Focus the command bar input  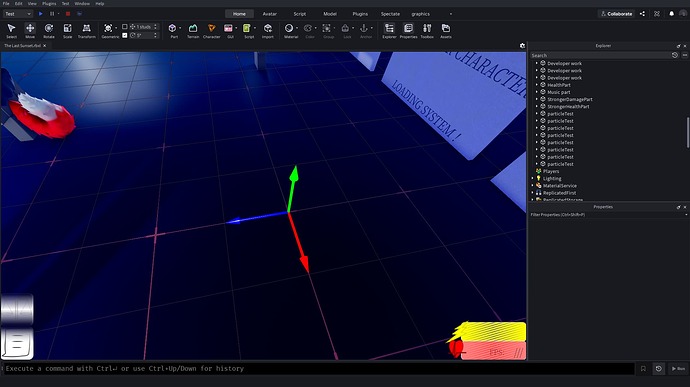point(319,369)
